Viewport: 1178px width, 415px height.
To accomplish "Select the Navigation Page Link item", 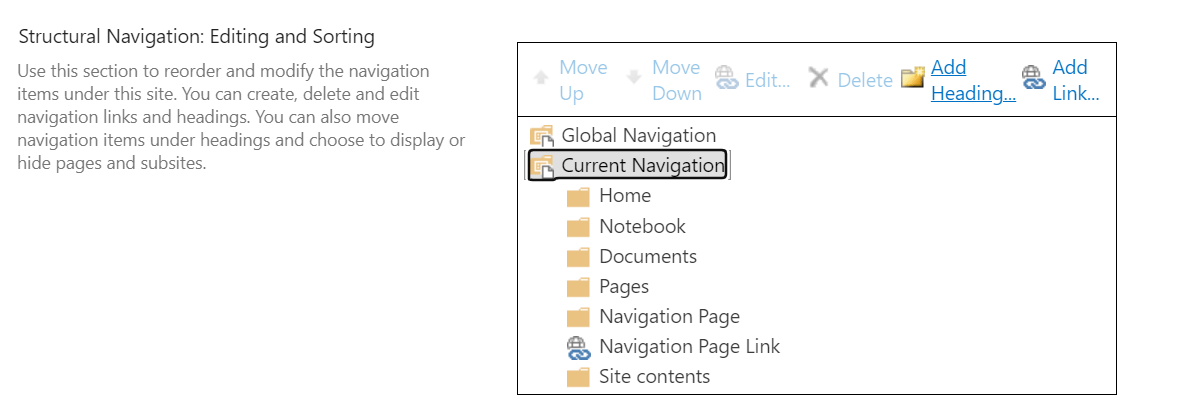I will point(690,347).
